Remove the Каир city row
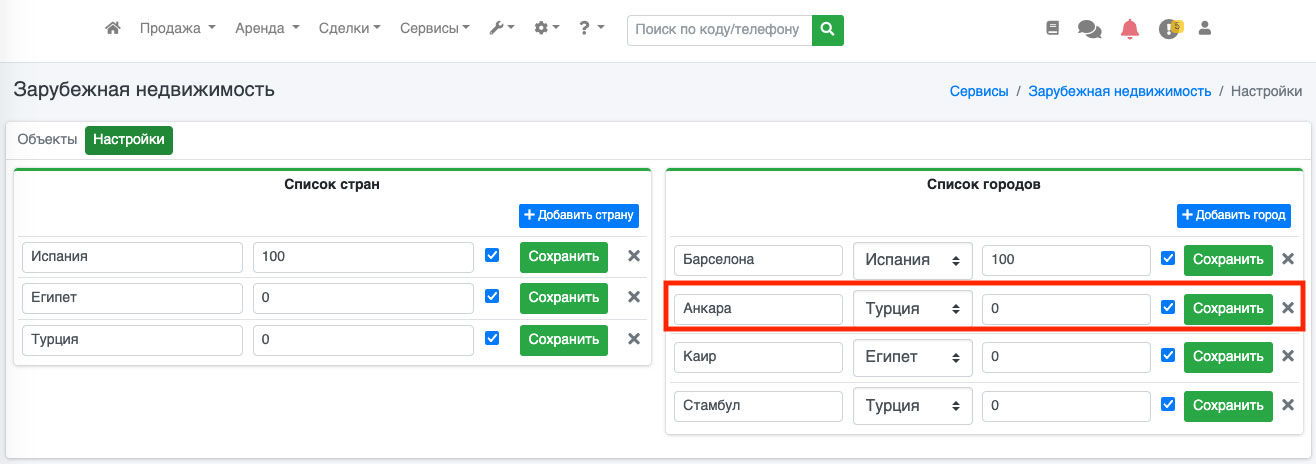Viewport: 1316px width, 464px height. click(1288, 356)
